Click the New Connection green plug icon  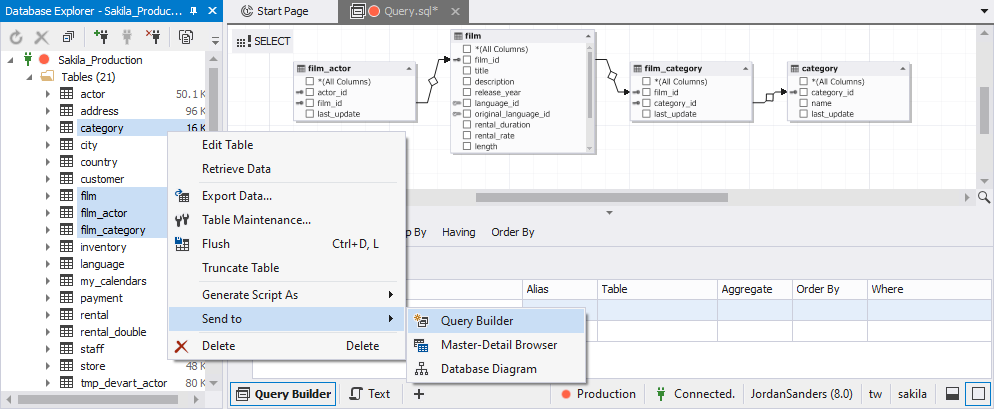(100, 38)
